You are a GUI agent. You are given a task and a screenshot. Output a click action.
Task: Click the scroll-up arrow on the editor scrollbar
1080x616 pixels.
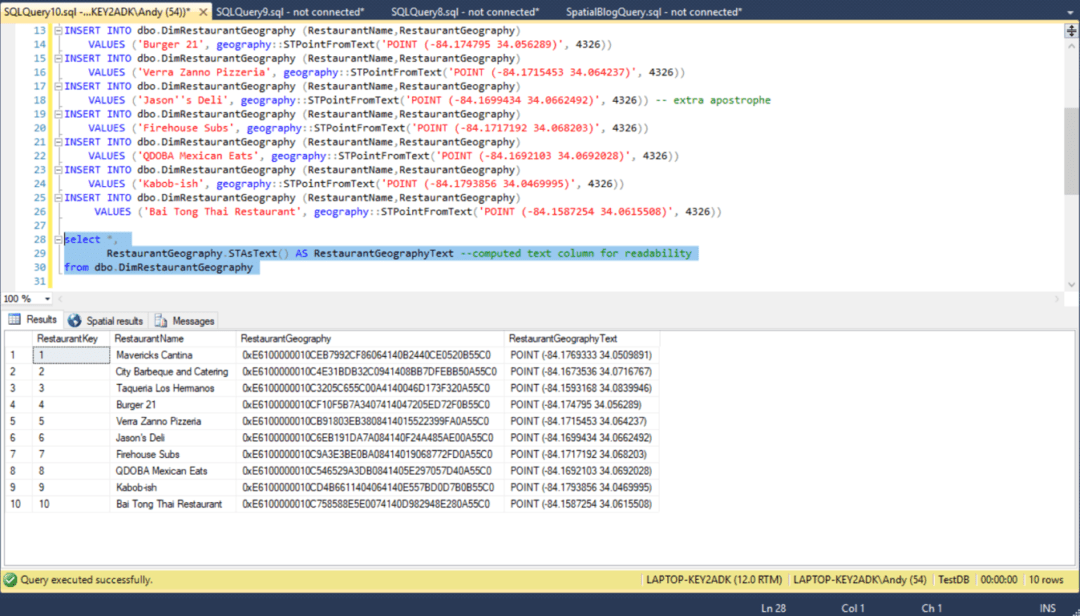tap(1071, 46)
